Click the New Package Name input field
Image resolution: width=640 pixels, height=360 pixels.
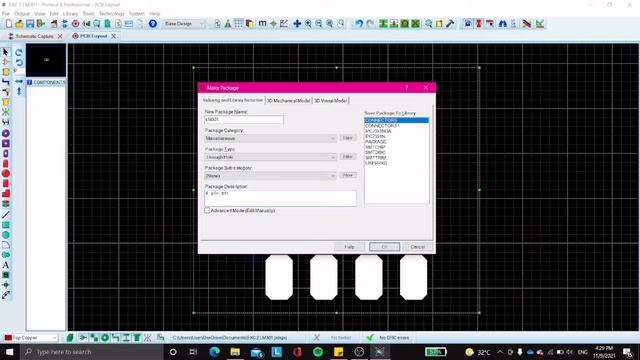pyautogui.click(x=244, y=120)
